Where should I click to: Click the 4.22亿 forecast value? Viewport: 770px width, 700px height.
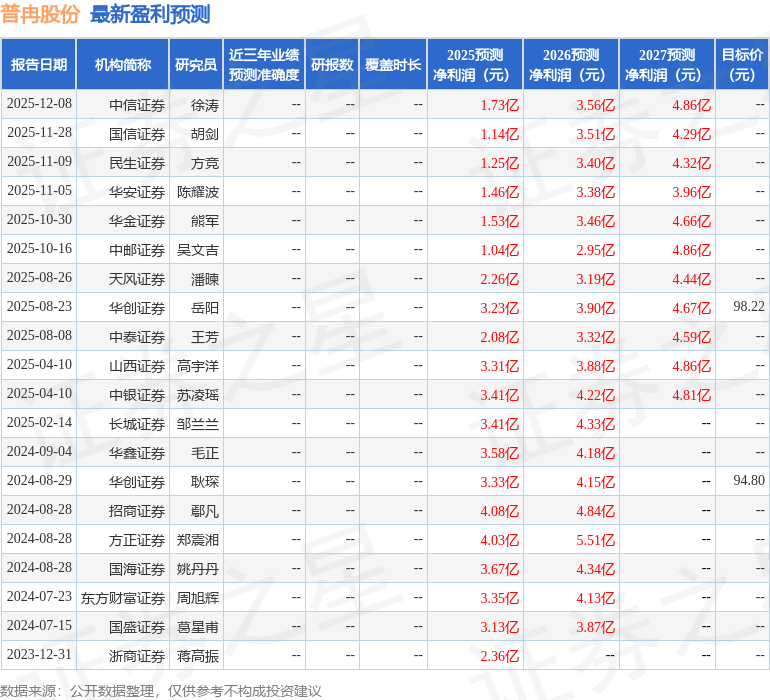tap(596, 395)
